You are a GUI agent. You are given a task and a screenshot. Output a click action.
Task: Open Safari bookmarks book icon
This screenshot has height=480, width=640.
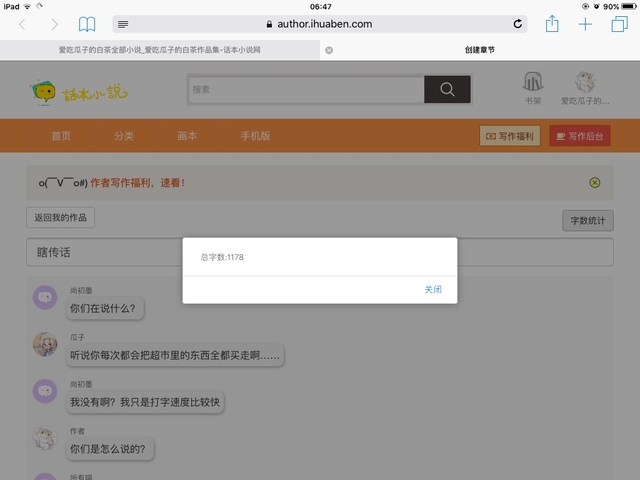tap(87, 24)
